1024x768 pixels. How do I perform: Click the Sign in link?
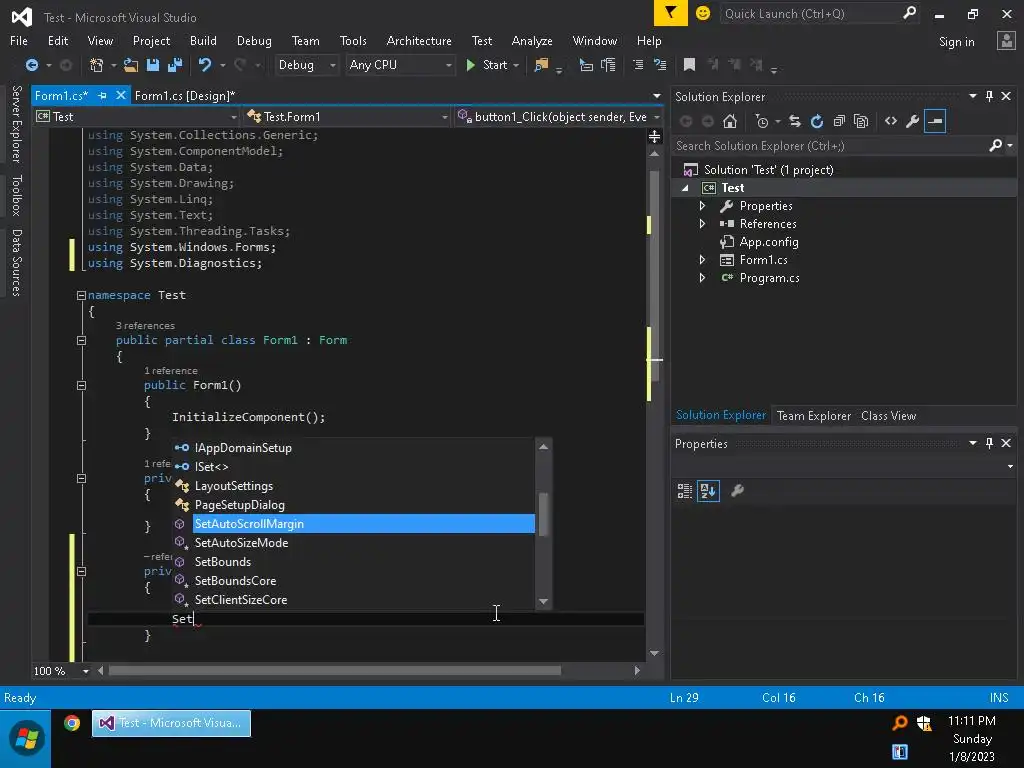pos(956,42)
